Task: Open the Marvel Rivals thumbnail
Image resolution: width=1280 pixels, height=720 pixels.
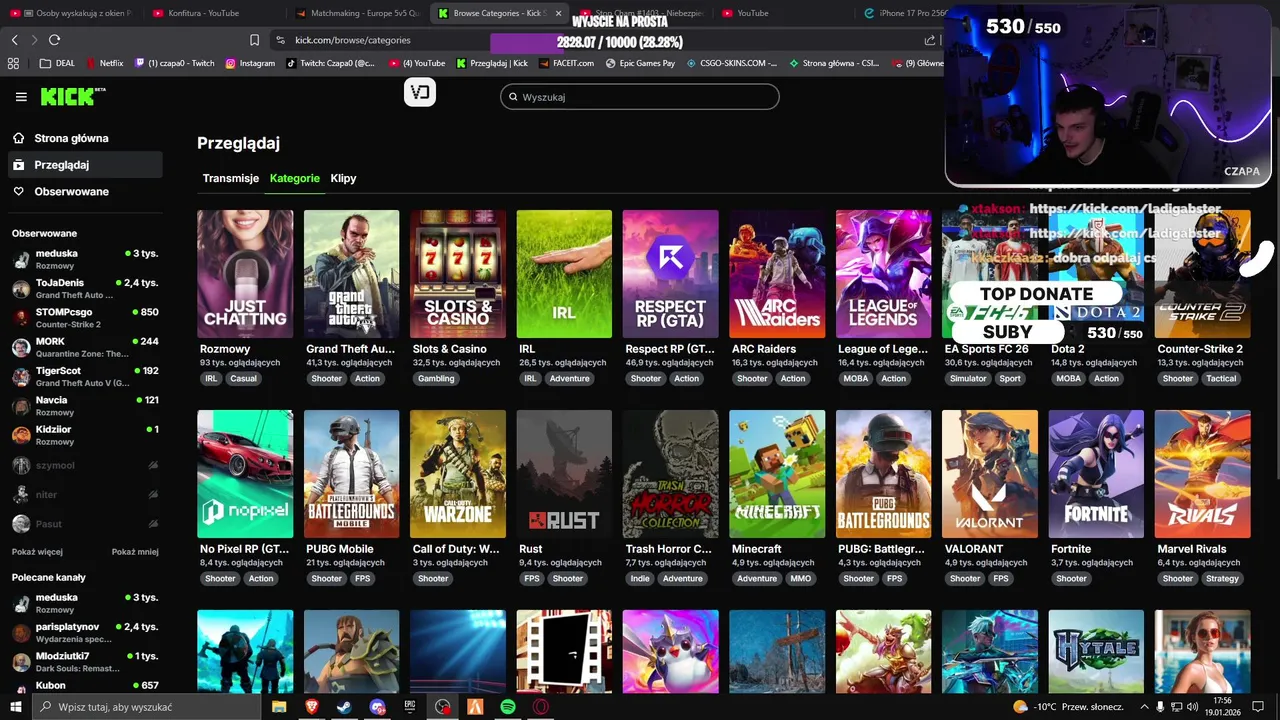Action: click(x=1202, y=474)
